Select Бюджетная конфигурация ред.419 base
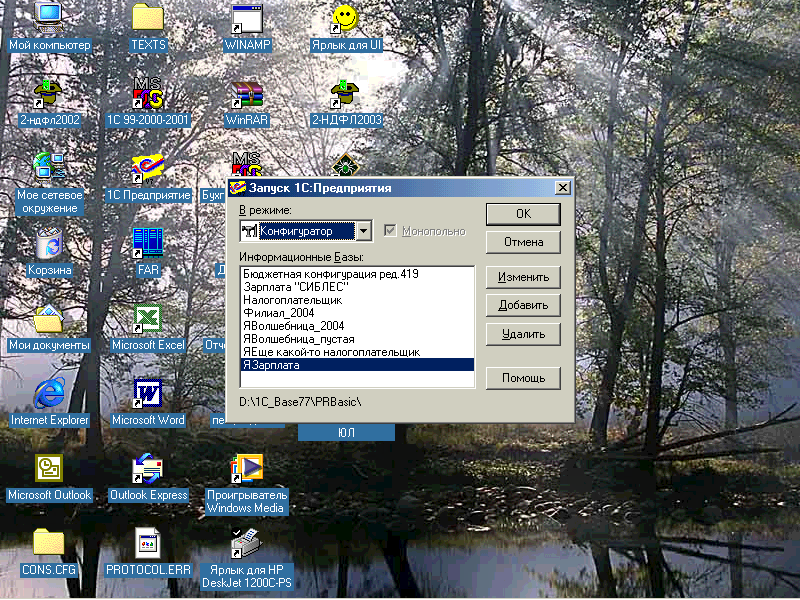The height and width of the screenshot is (600, 800). [357, 274]
